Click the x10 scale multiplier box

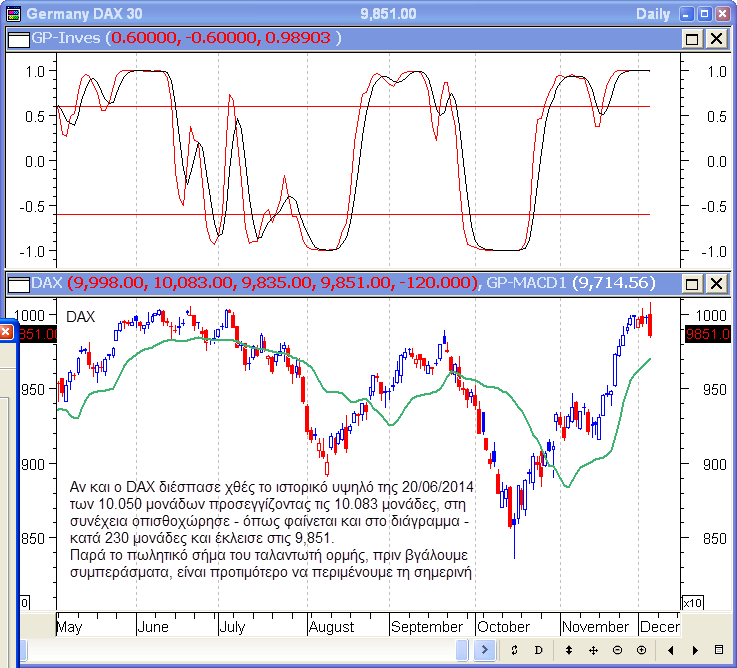point(691,602)
